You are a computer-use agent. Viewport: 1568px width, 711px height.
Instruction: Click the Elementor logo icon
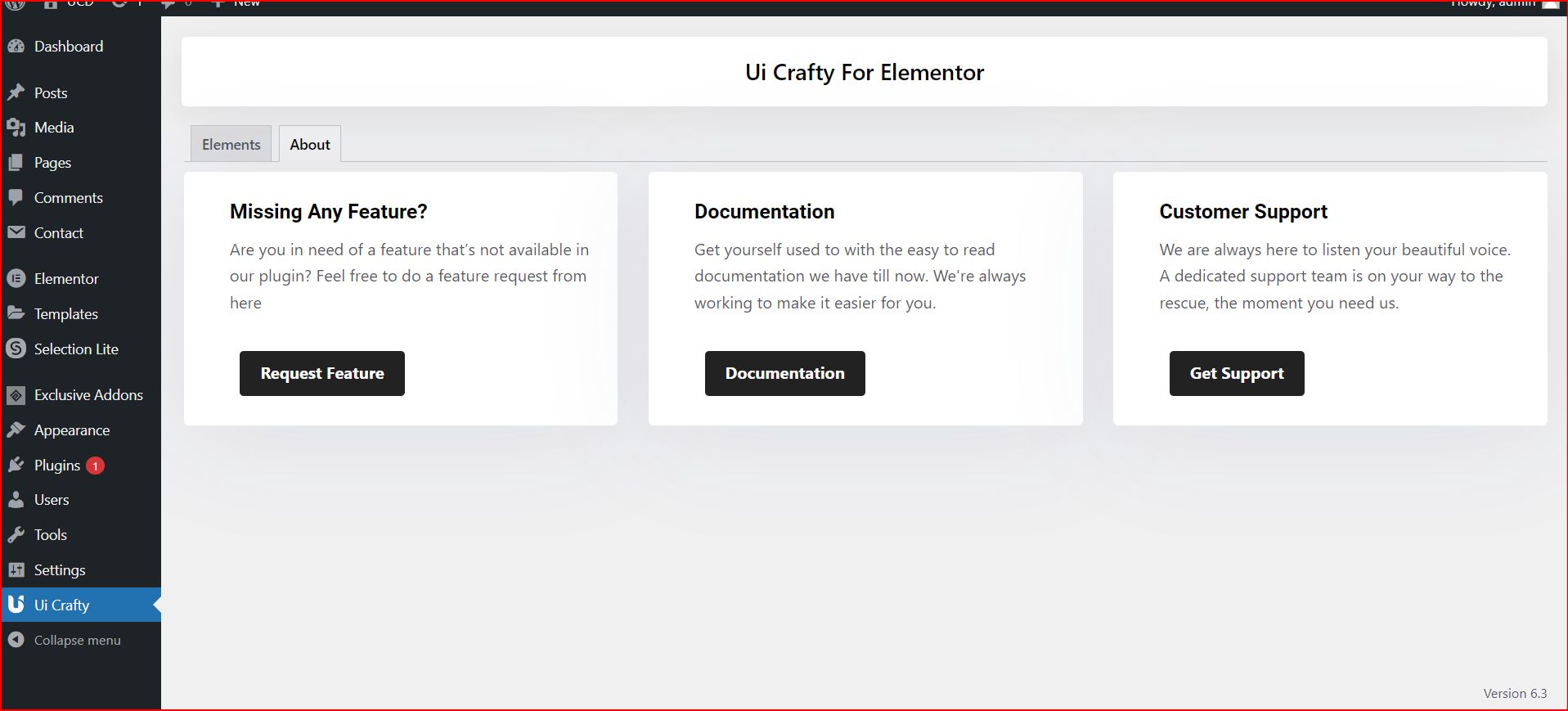coord(16,278)
